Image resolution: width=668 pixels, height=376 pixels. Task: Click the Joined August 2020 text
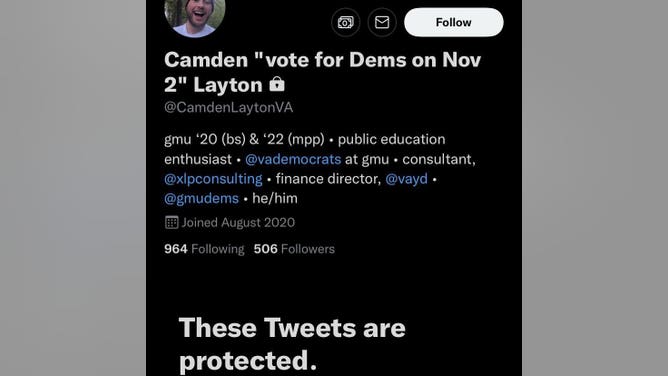238,222
